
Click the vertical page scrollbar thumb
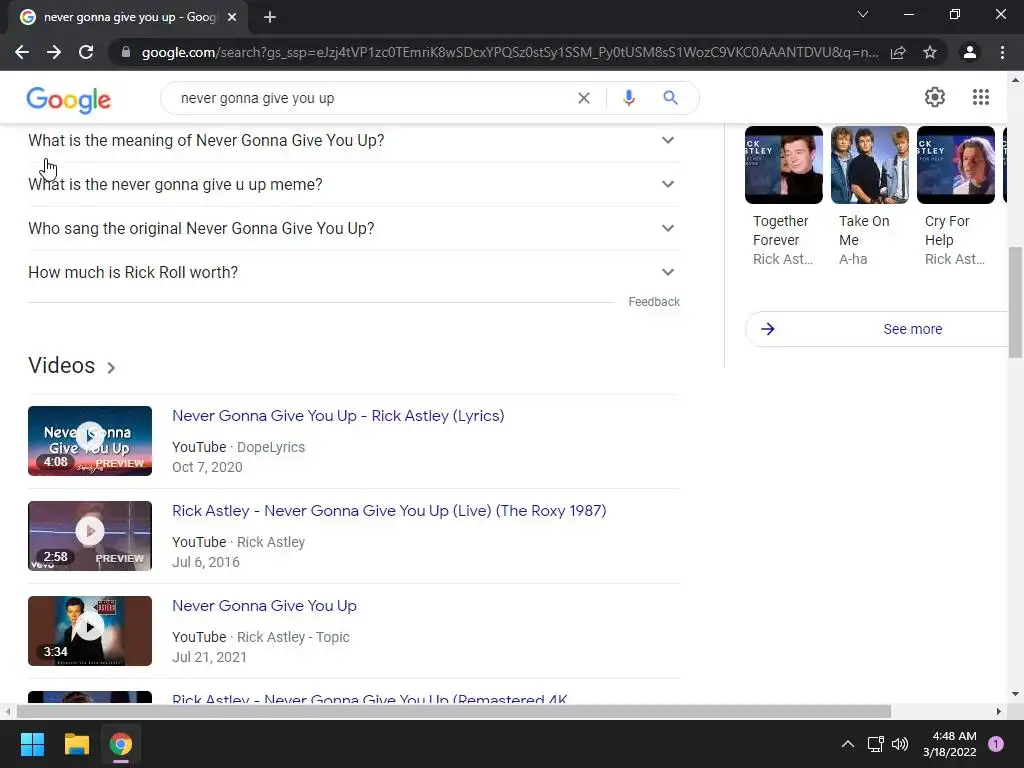coord(1015,302)
